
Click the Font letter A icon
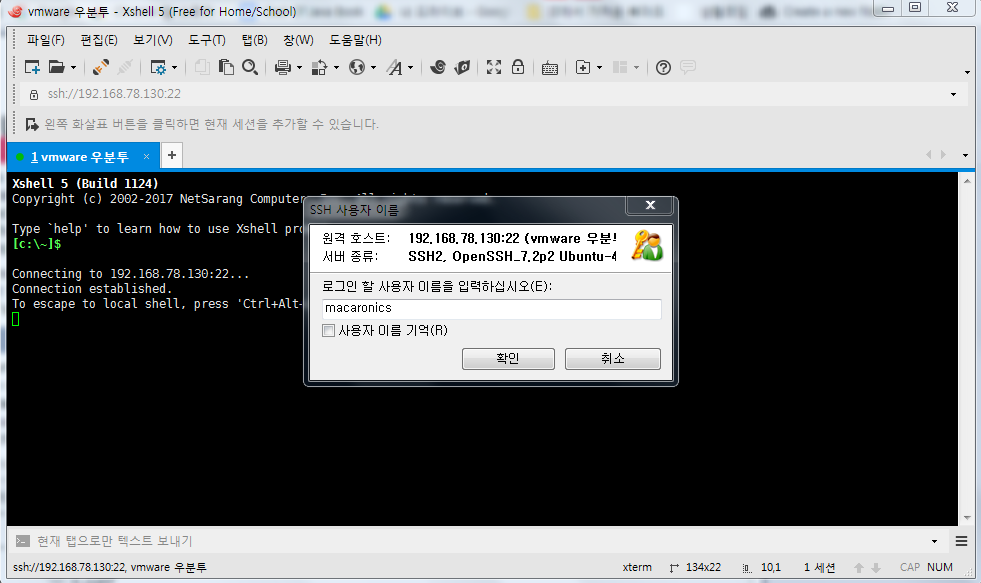(x=394, y=67)
